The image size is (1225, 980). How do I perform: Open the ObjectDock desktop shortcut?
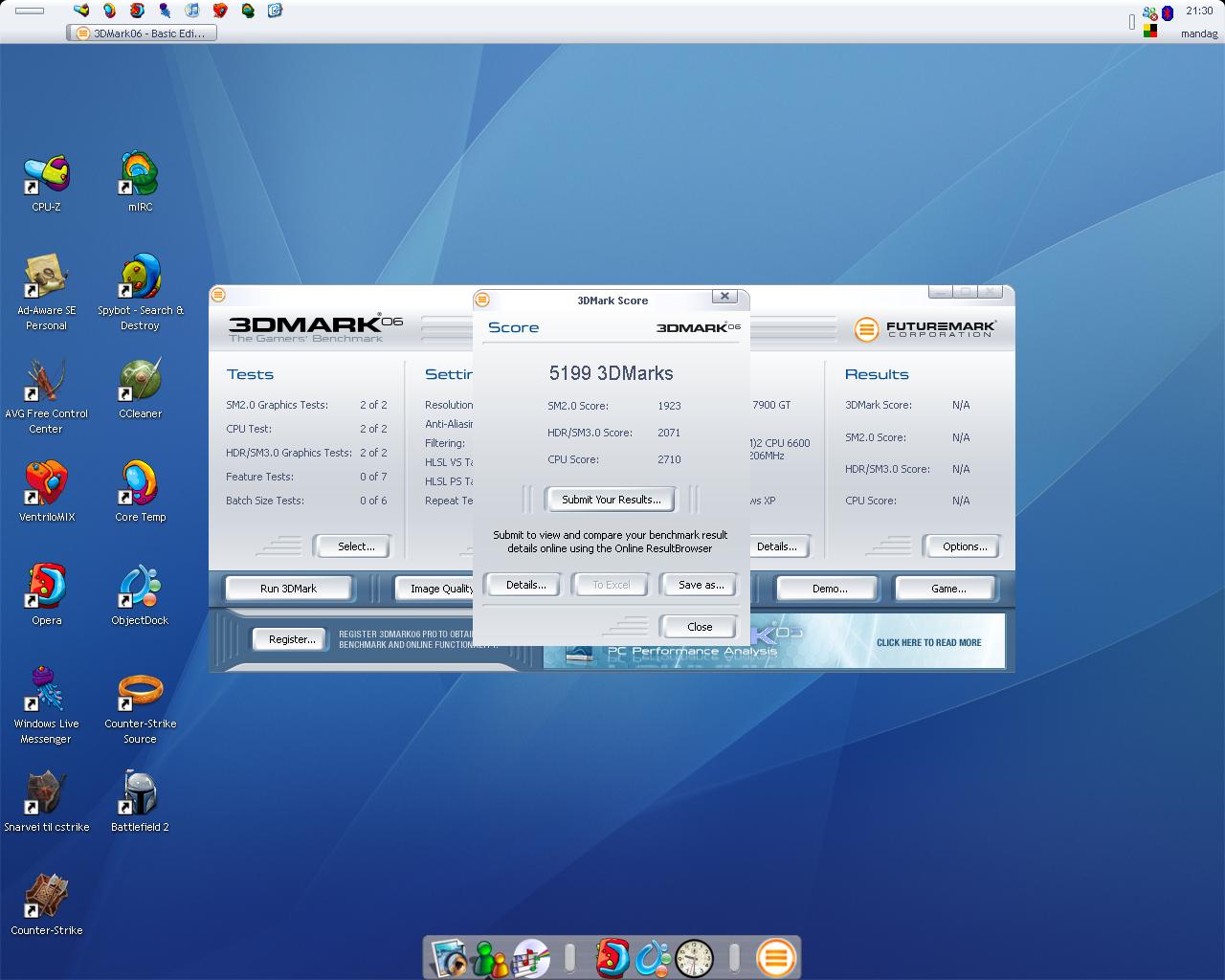click(140, 594)
